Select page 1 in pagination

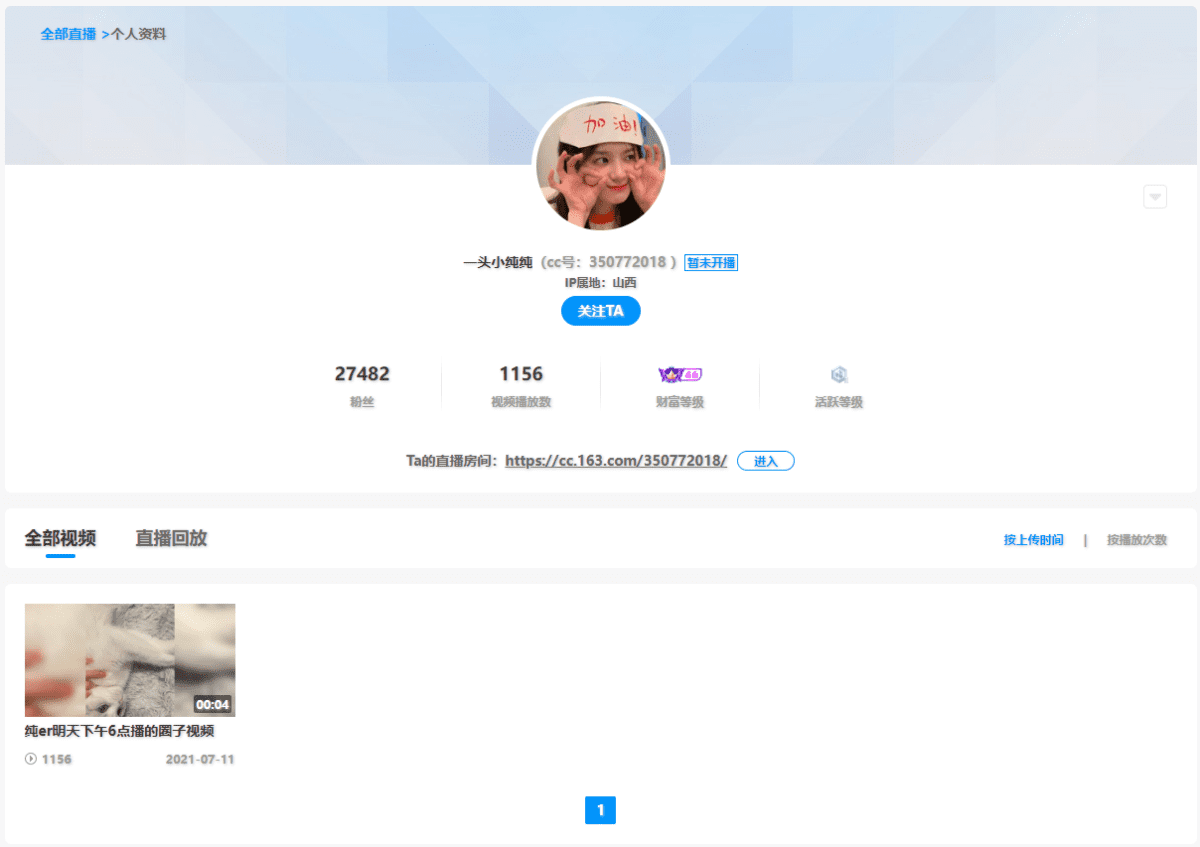tap(600, 811)
